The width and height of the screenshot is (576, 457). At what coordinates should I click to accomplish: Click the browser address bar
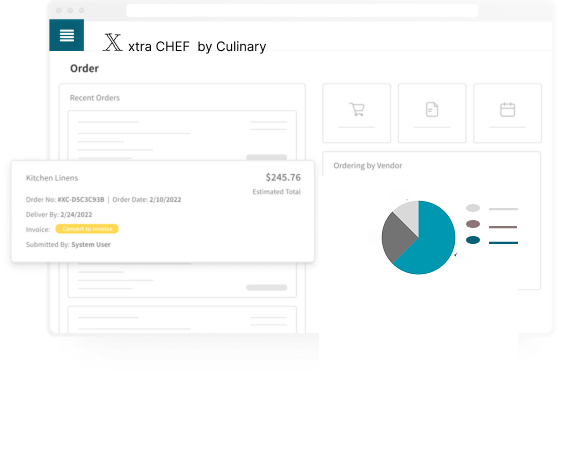302,11
